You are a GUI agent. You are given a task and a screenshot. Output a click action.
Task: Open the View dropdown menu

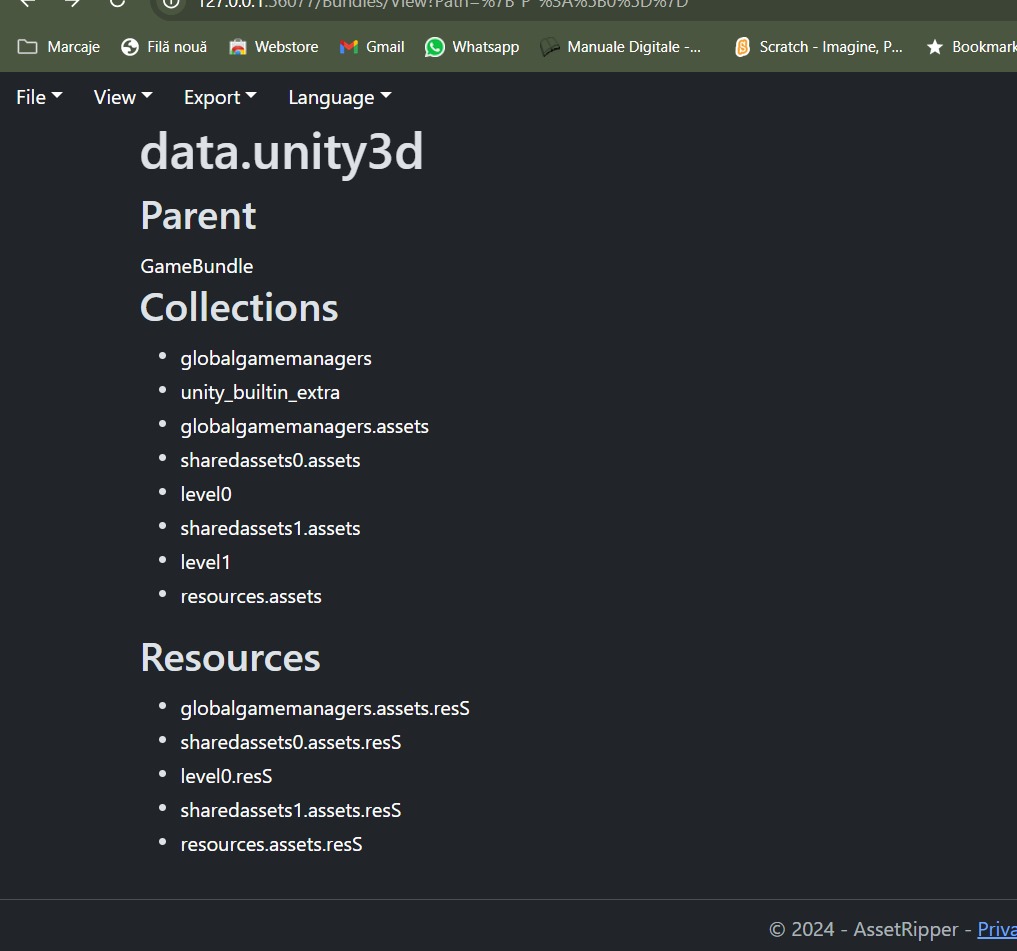(123, 97)
